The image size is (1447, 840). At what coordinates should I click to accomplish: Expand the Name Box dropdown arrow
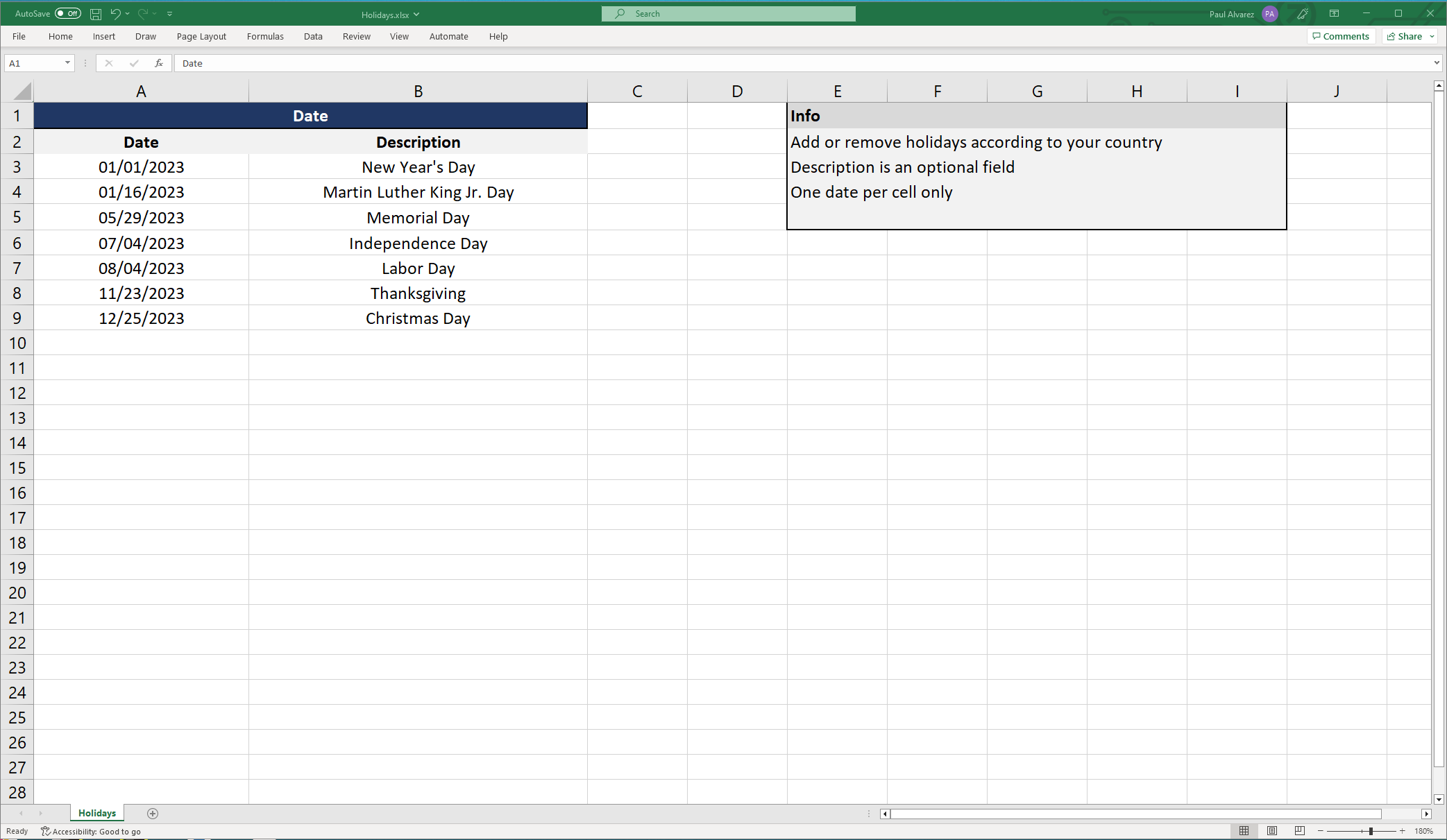pos(67,63)
